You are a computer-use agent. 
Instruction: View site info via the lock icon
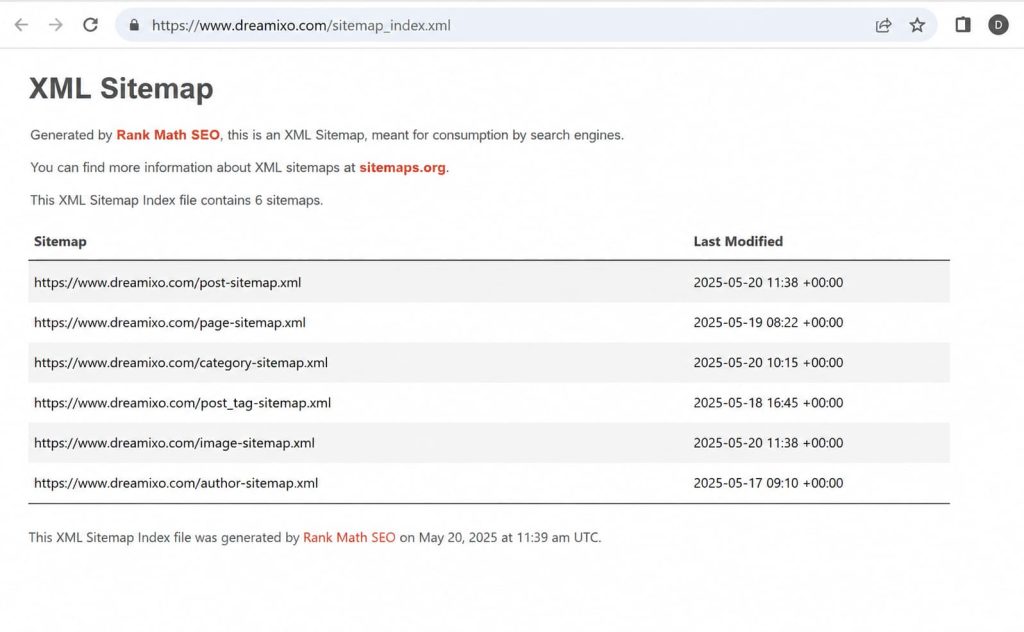134,25
